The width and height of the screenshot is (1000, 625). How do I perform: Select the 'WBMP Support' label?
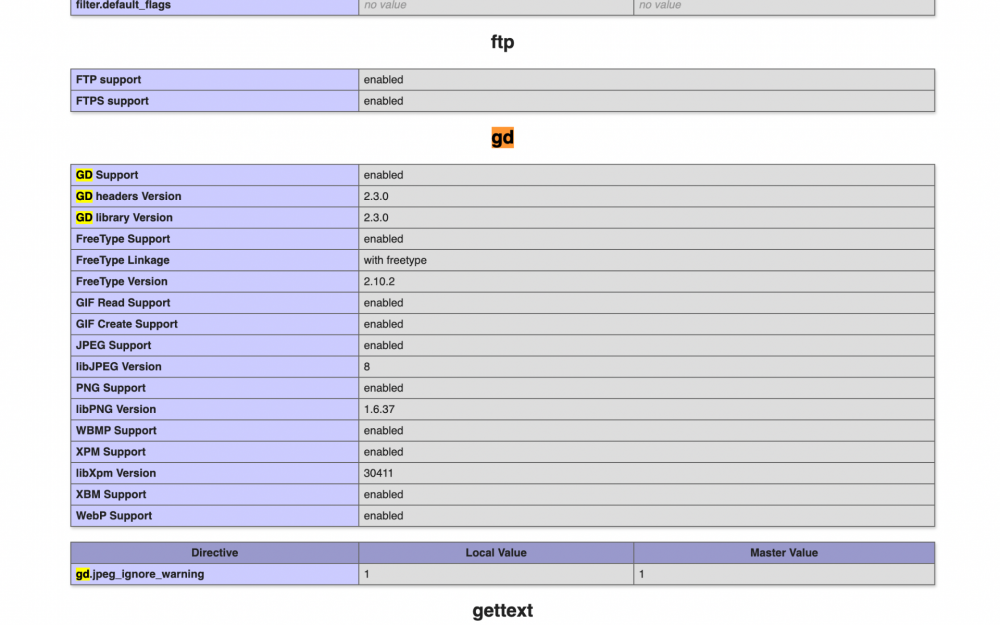[115, 430]
